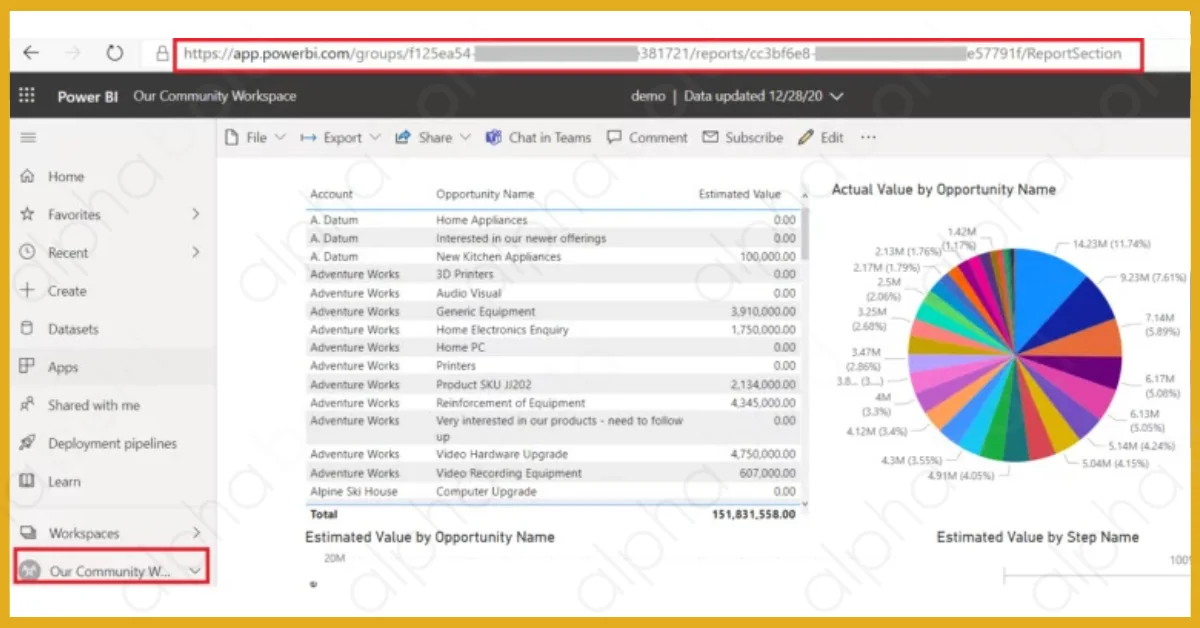Screen dimensions: 1200x628
Task: Select the Product SKU JJ202 row
Action: click(x=552, y=384)
